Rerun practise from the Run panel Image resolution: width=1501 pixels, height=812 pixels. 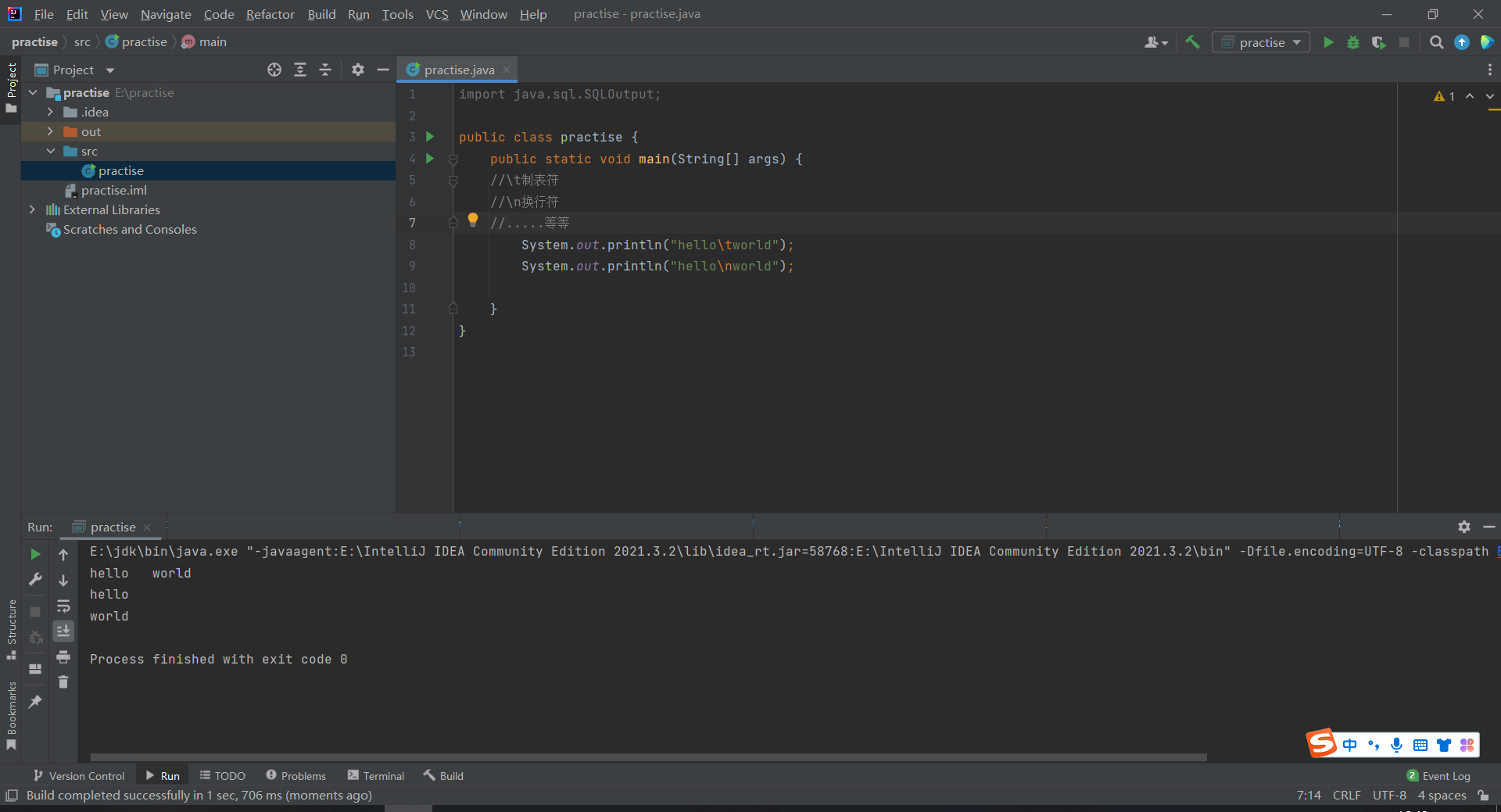click(x=35, y=554)
